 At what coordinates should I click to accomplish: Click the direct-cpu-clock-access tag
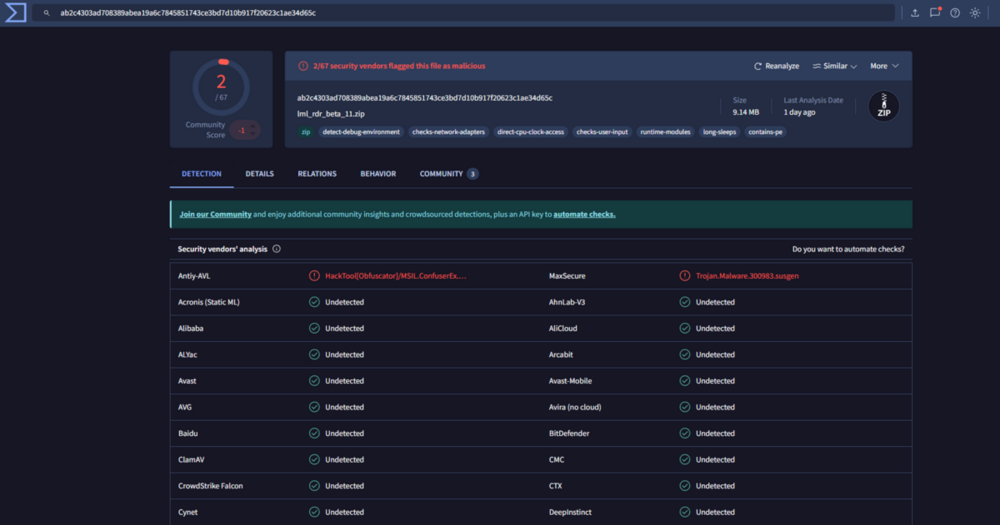531,132
